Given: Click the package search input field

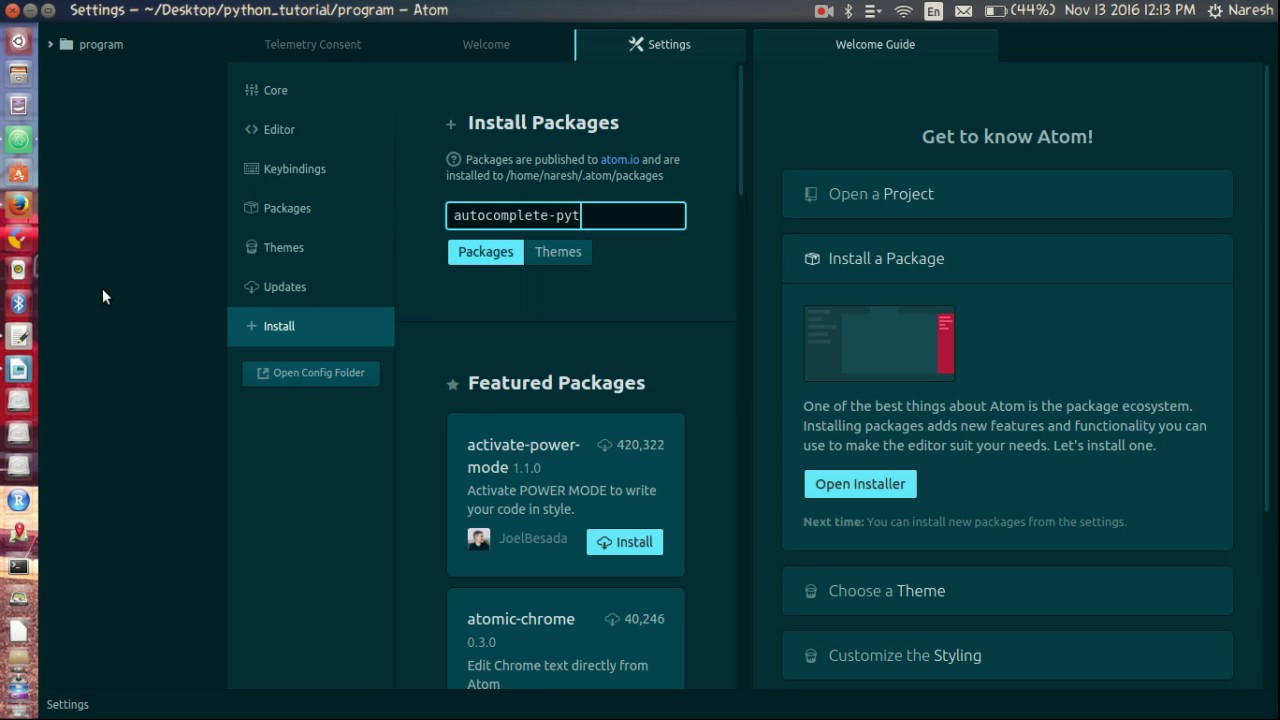Looking at the screenshot, I should tap(566, 215).
